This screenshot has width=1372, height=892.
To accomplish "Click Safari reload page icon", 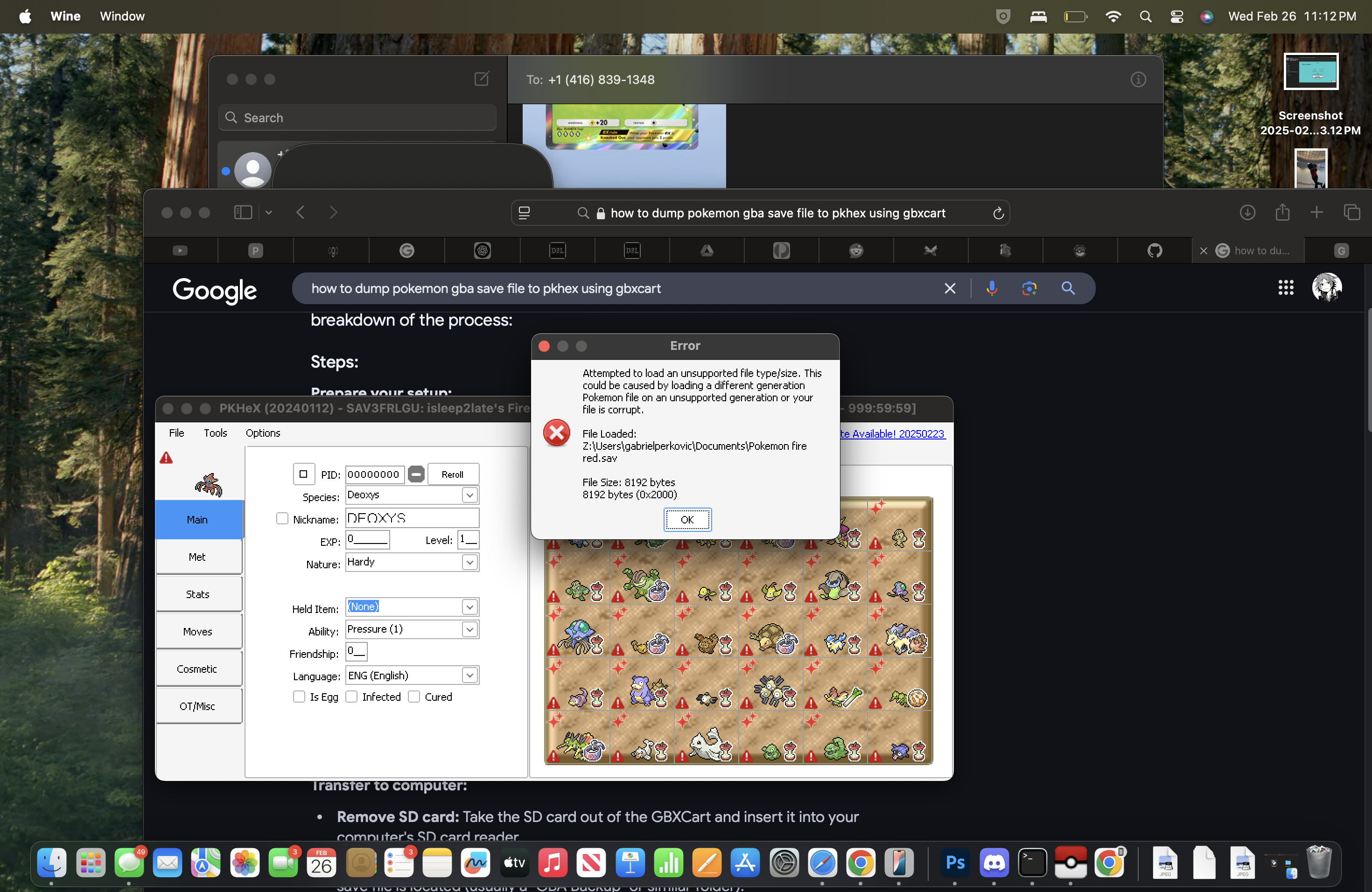I will pyautogui.click(x=998, y=213).
